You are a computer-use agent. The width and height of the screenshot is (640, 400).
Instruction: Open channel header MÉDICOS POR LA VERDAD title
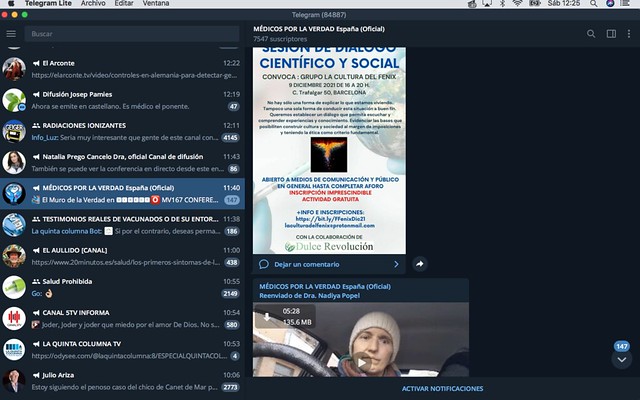pyautogui.click(x=319, y=29)
